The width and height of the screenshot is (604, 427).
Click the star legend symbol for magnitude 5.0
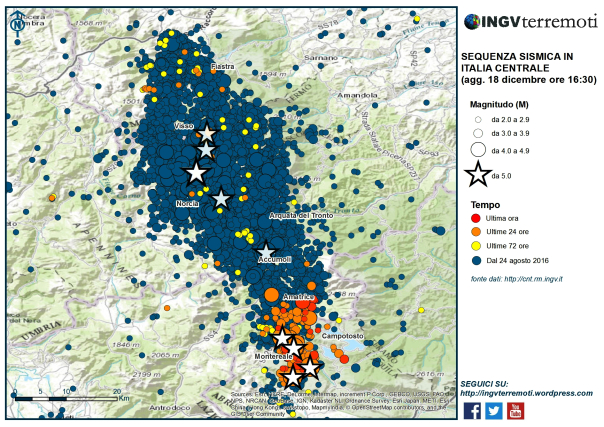coord(478,176)
